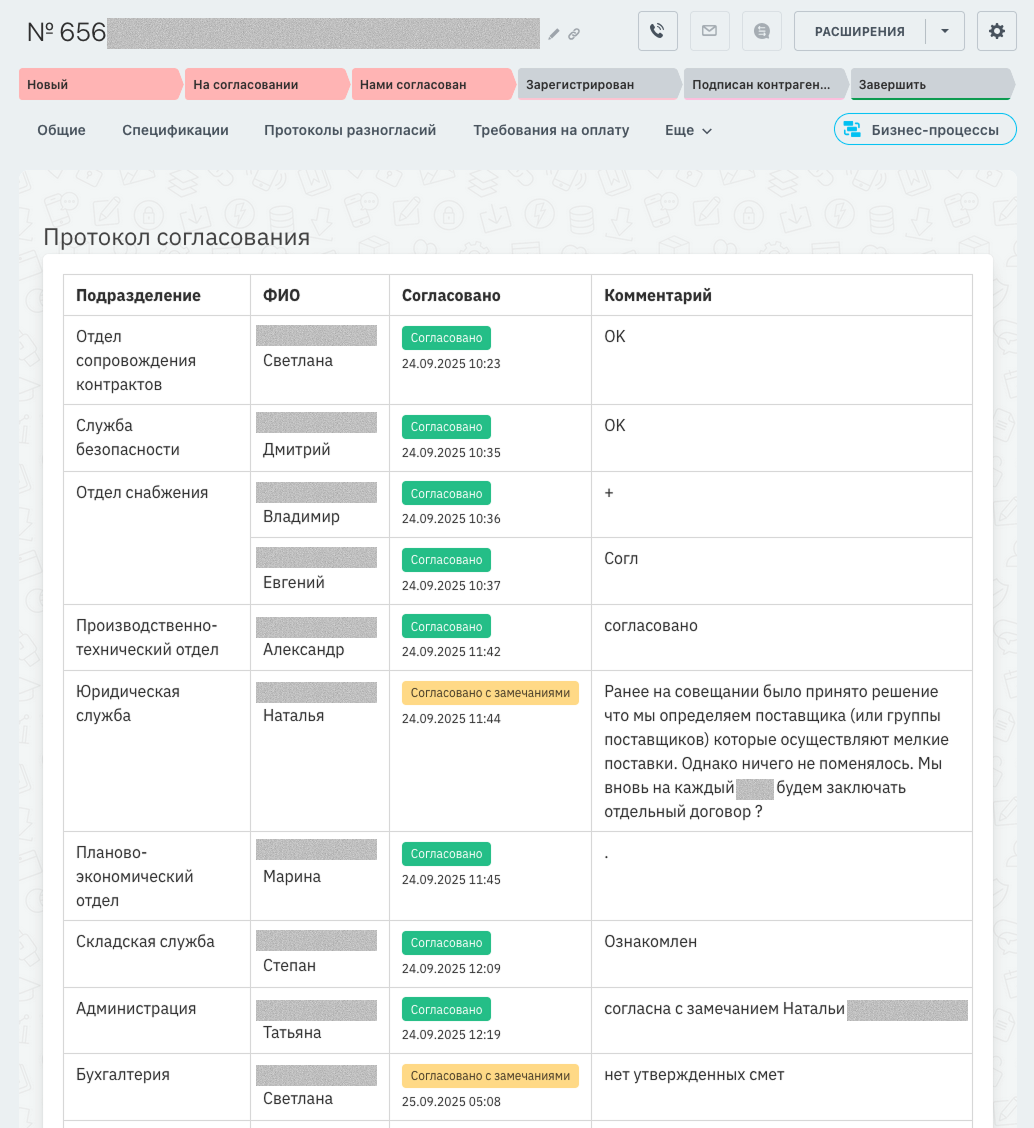This screenshot has height=1128, width=1034.
Task: Select the На согласовании stage
Action: click(265, 85)
